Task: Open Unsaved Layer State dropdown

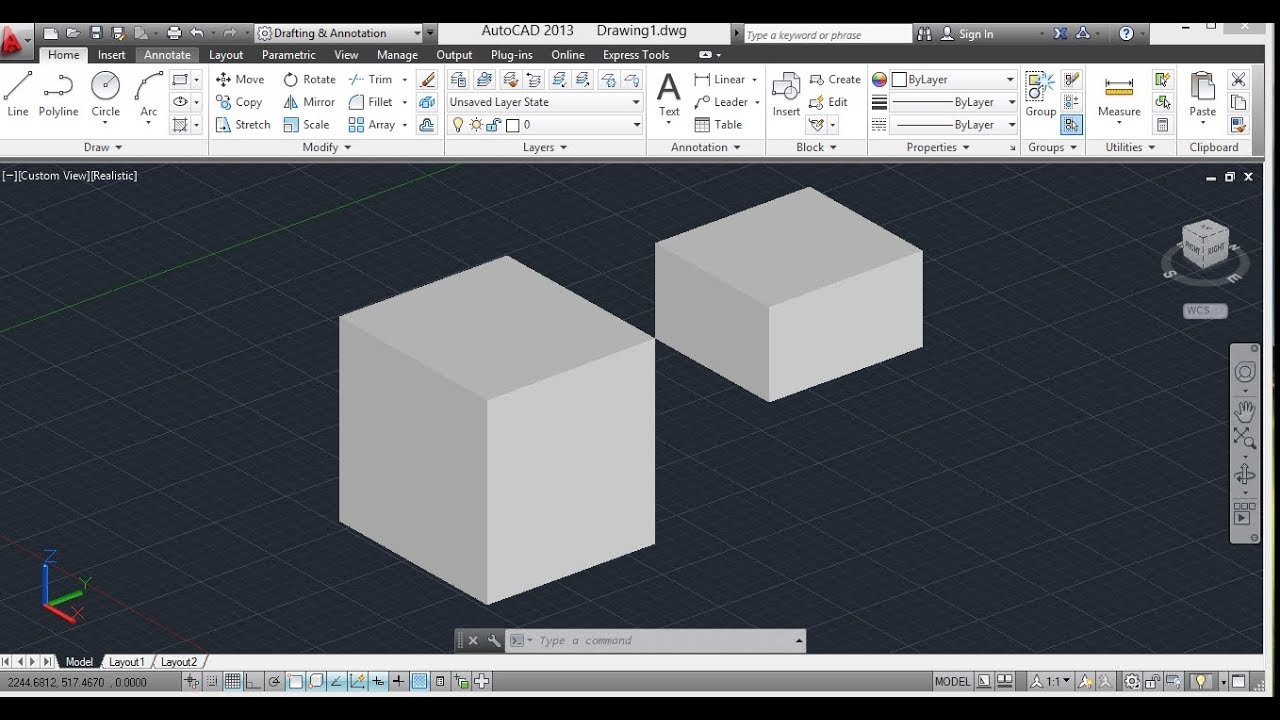Action: (545, 102)
